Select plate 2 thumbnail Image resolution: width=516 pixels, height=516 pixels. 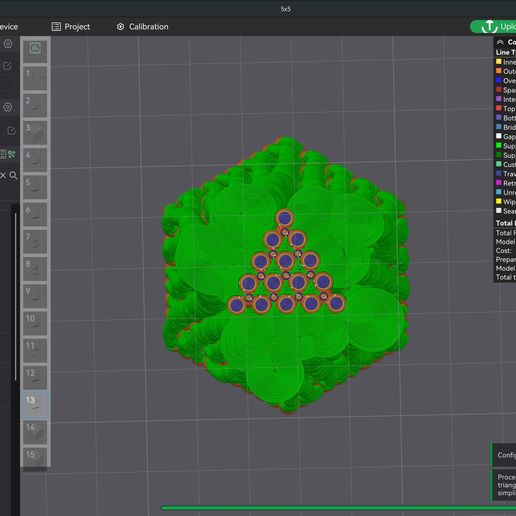pos(35,105)
